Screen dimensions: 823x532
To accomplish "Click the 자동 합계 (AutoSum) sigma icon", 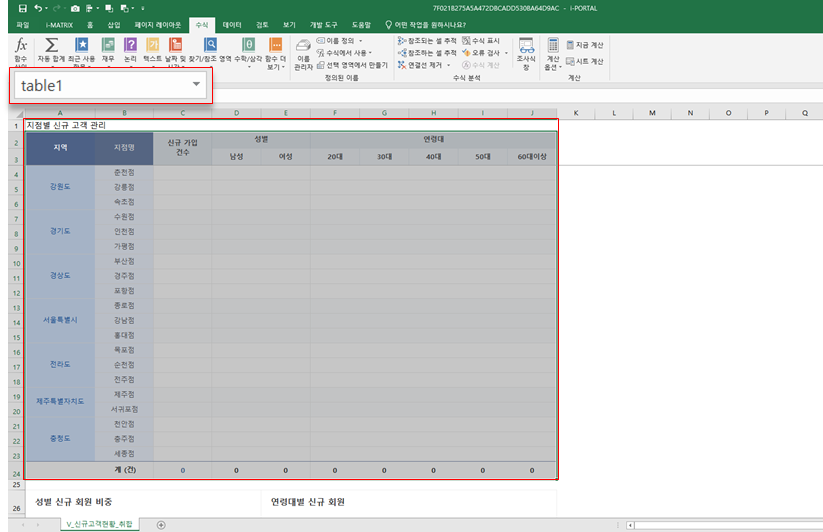I will (52, 45).
